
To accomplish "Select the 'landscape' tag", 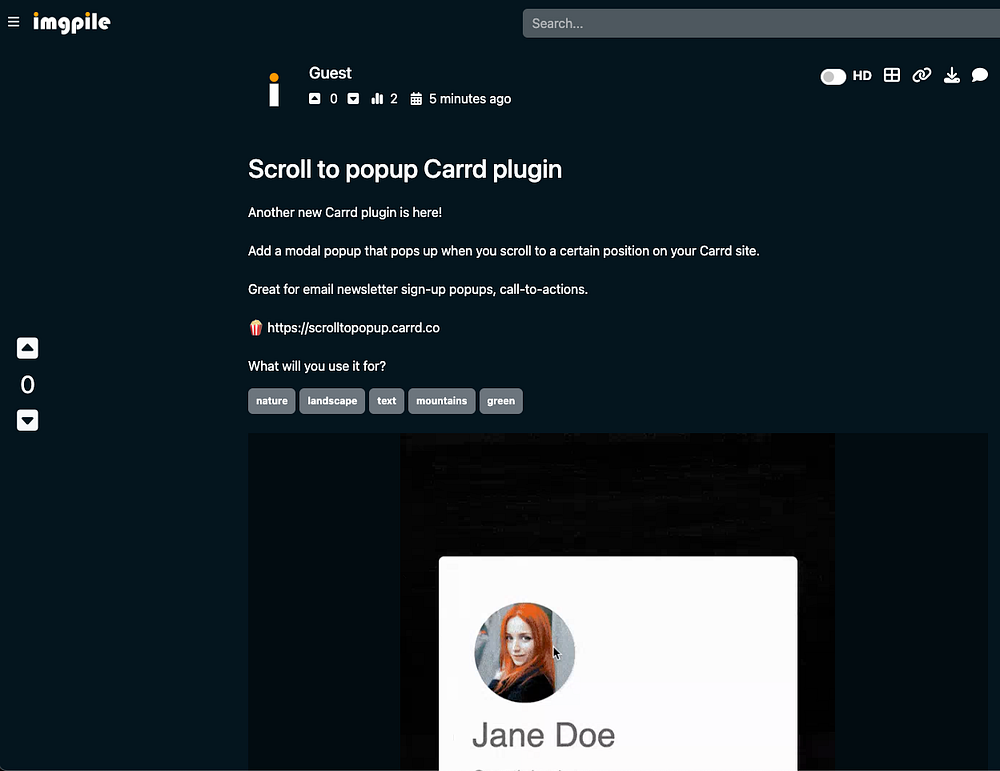I will pyautogui.click(x=332, y=401).
